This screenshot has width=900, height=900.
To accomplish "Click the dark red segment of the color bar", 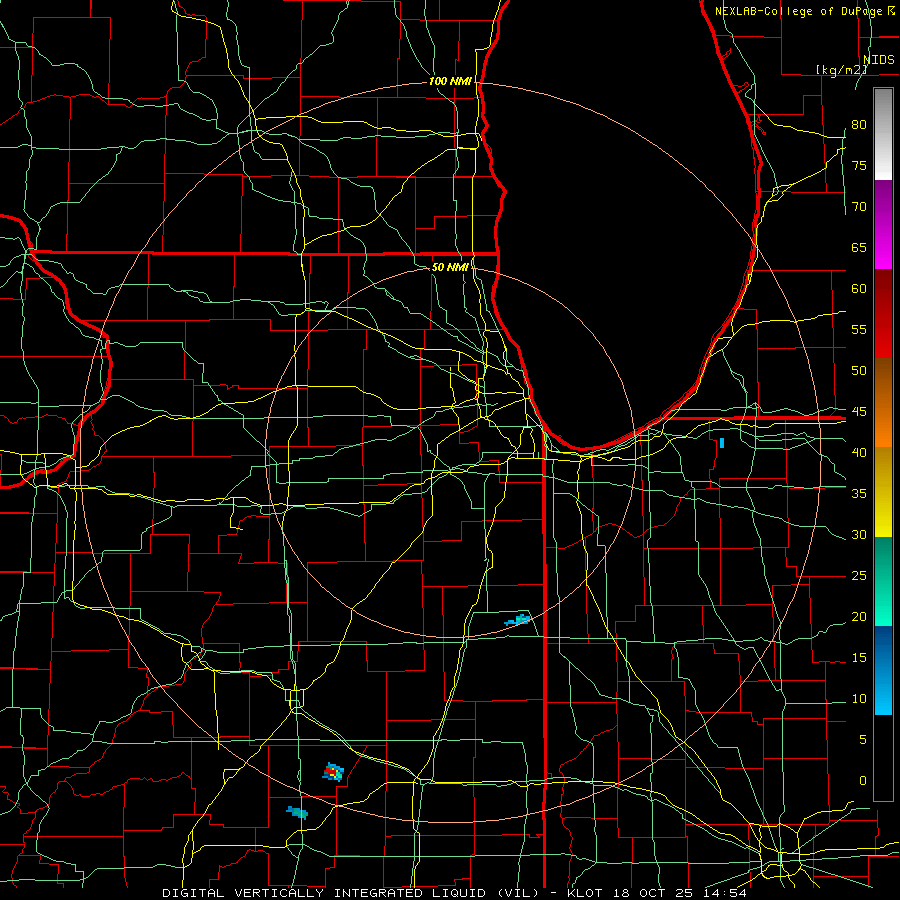I will click(x=883, y=313).
